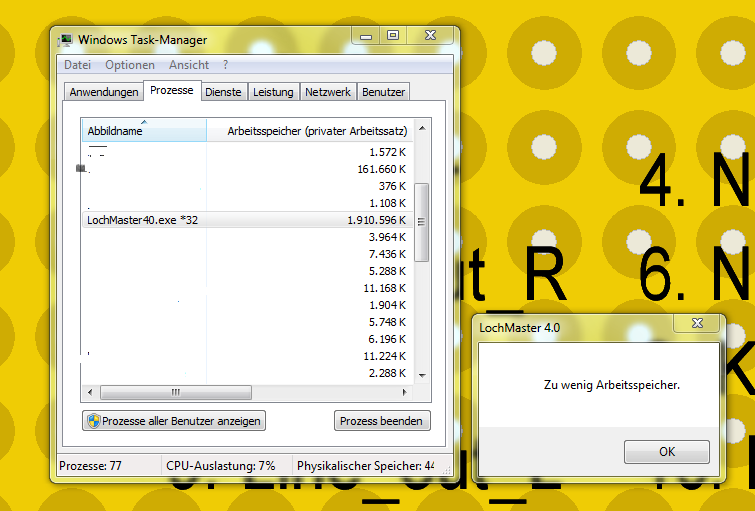The width and height of the screenshot is (755, 511).
Task: Click the scroll down arrow in process list
Action: 422,376
